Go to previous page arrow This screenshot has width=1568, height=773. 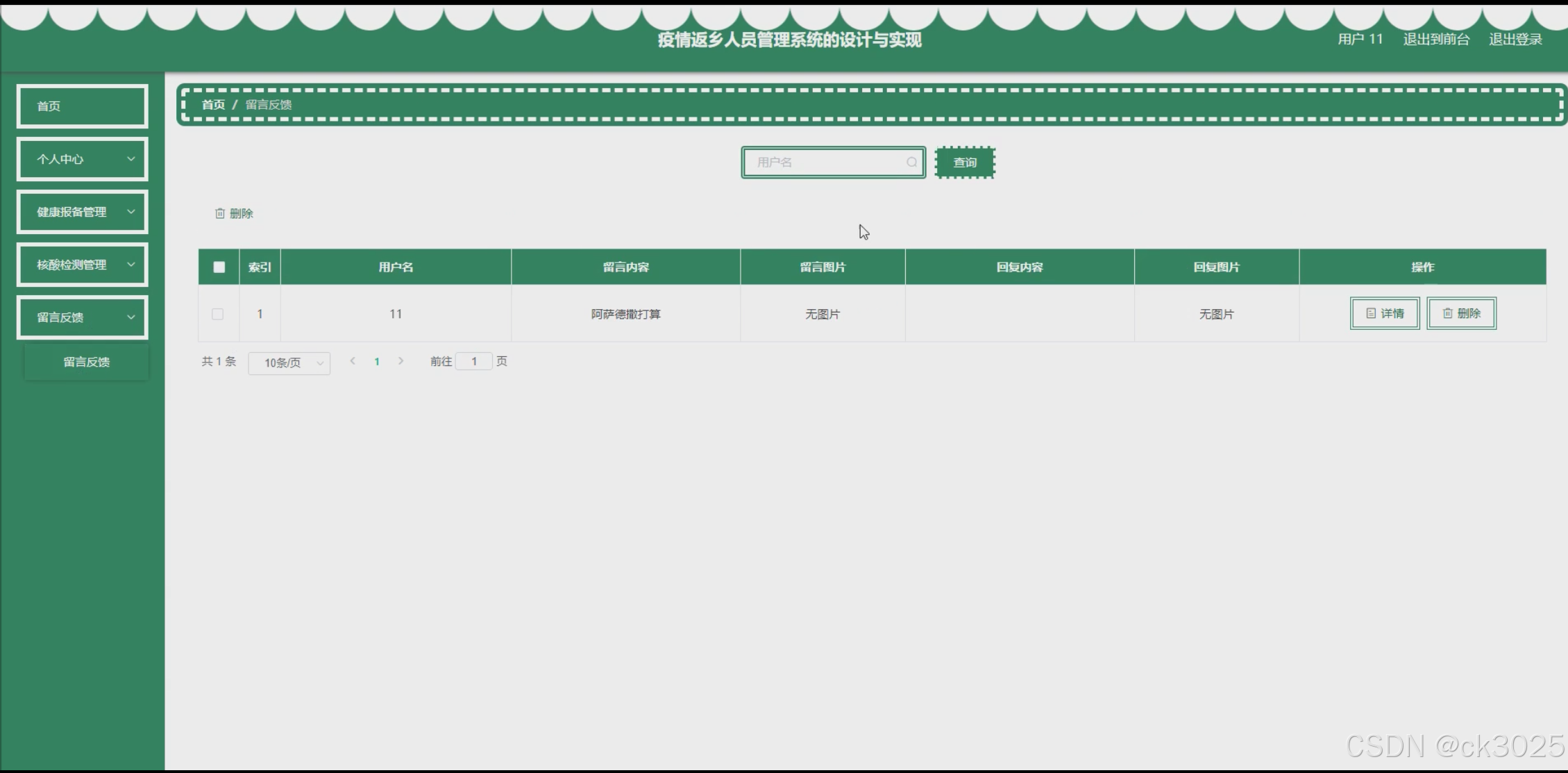(x=353, y=361)
